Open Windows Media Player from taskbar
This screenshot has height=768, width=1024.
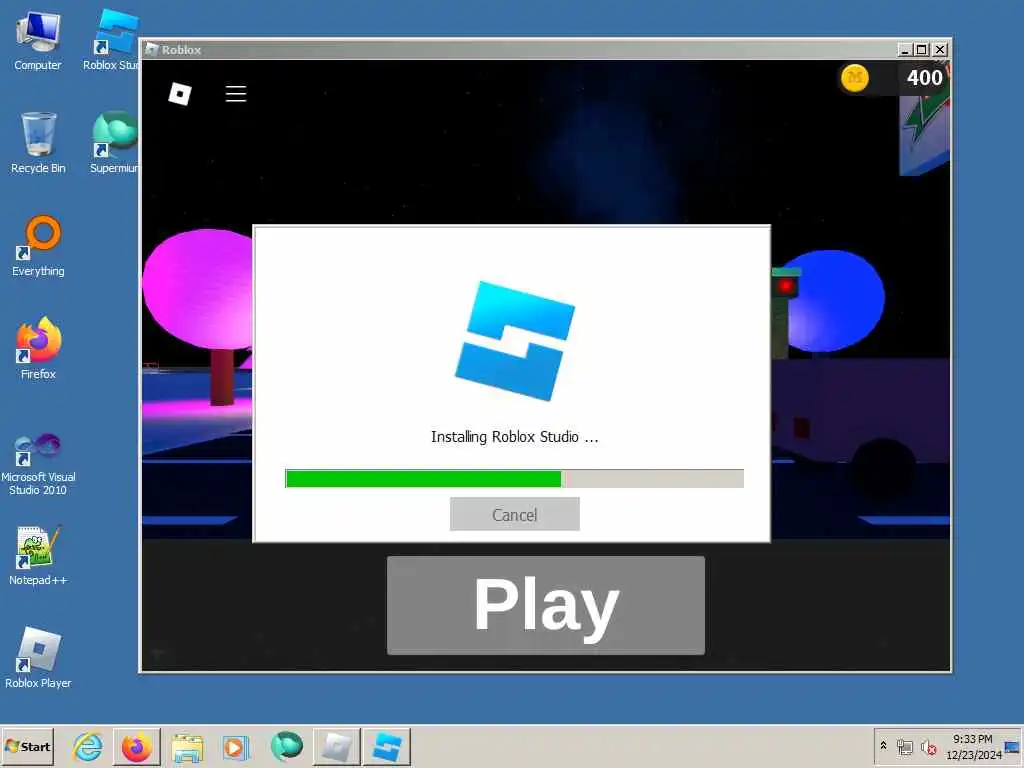[236, 746]
